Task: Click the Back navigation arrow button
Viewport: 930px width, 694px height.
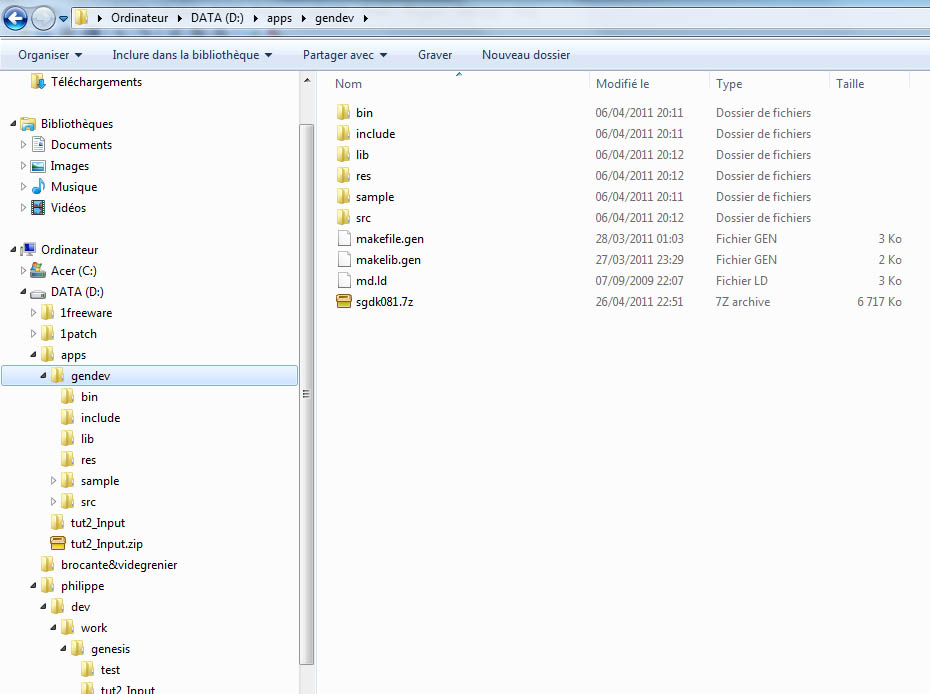Action: 16,18
